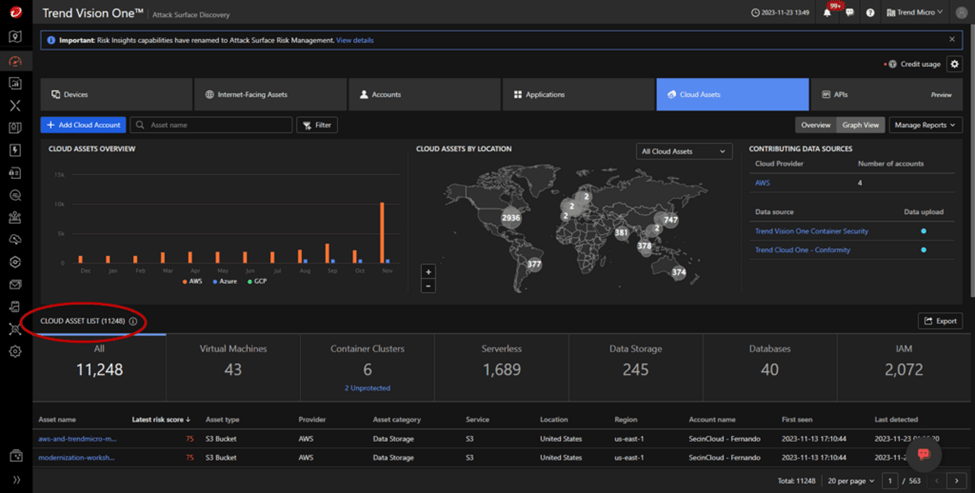Click Add Cloud Account button

[83, 125]
